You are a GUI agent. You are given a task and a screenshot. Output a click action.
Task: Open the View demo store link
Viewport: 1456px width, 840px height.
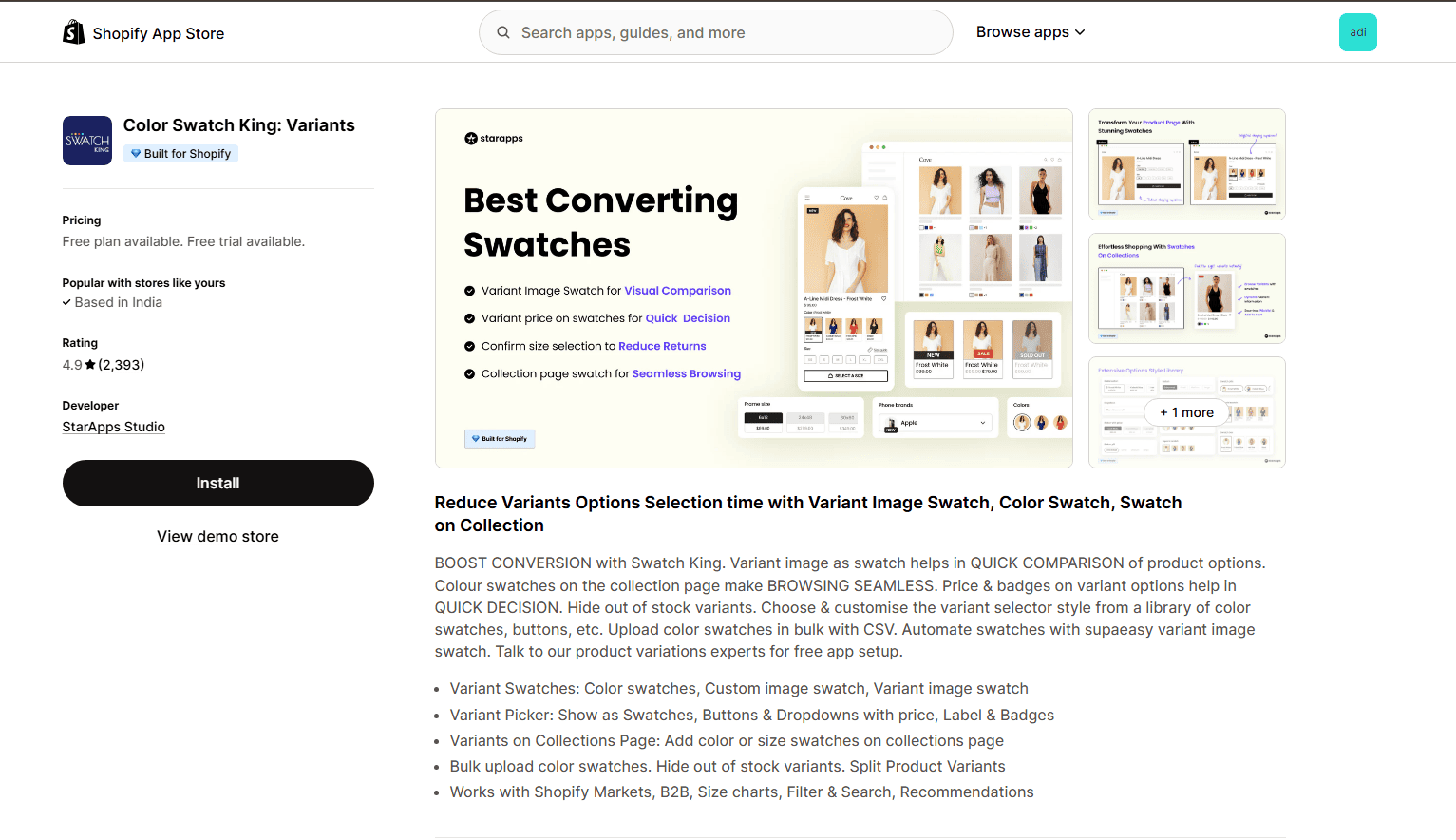[x=217, y=536]
